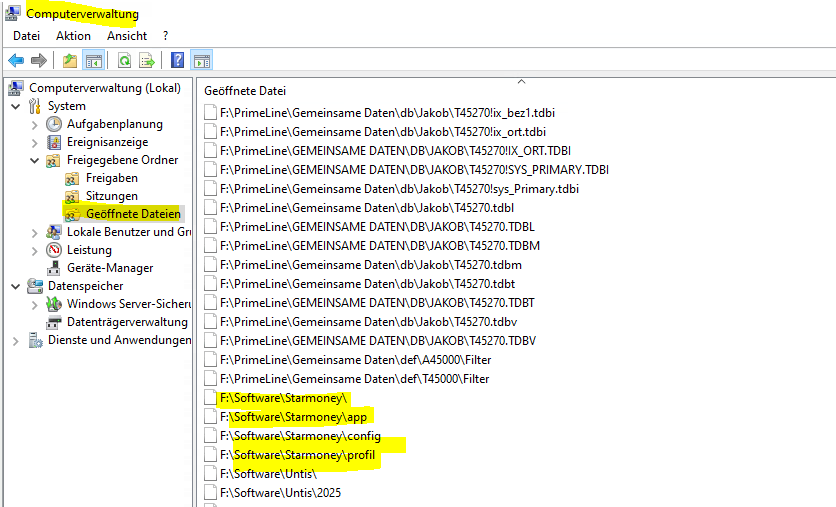Toggle the console tree pane icon
Viewport: 836px width, 507px height.
click(93, 61)
